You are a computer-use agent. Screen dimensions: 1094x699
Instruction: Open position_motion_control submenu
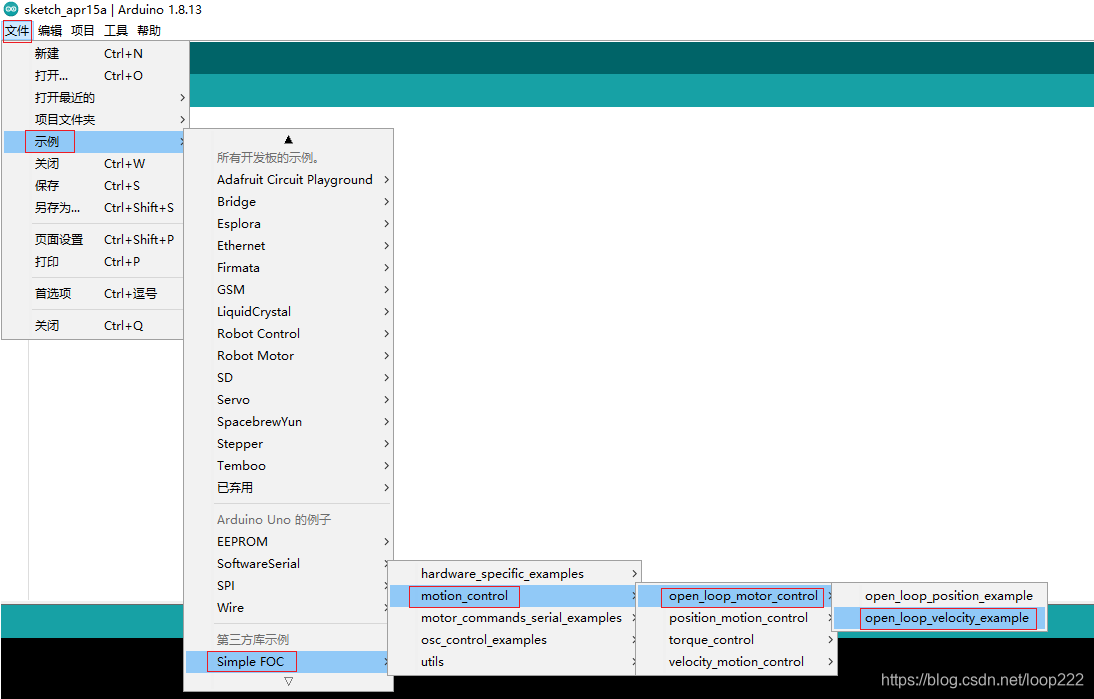point(737,617)
